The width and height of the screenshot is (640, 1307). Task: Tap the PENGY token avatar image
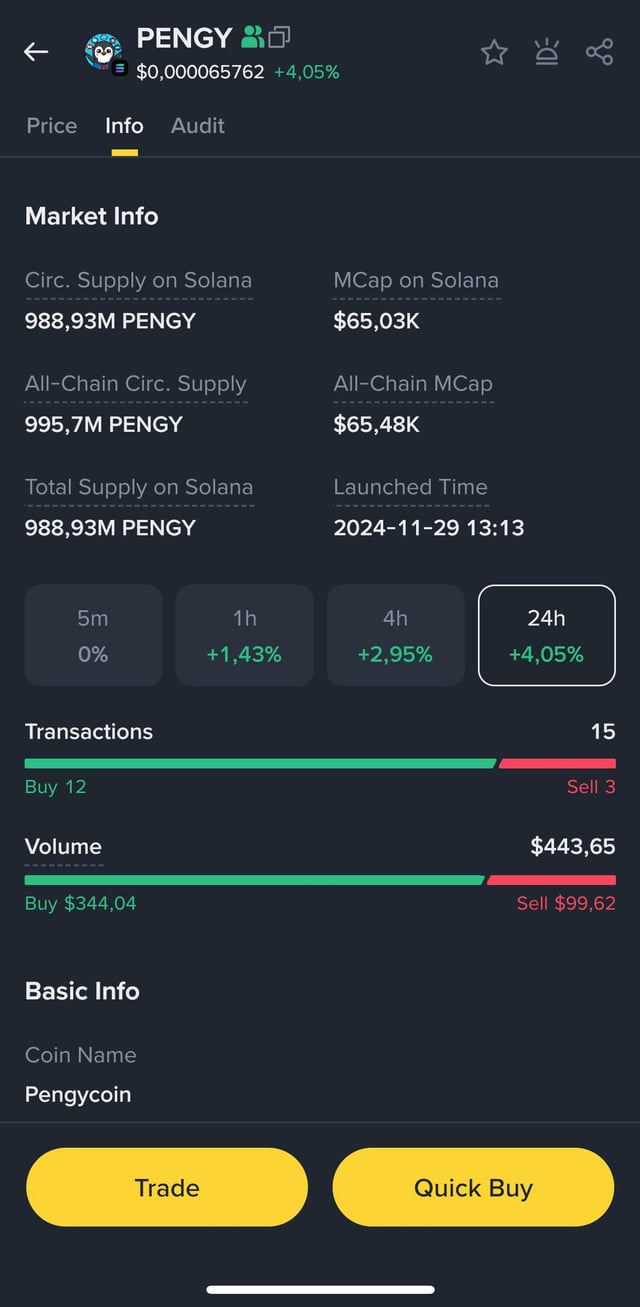point(104,52)
